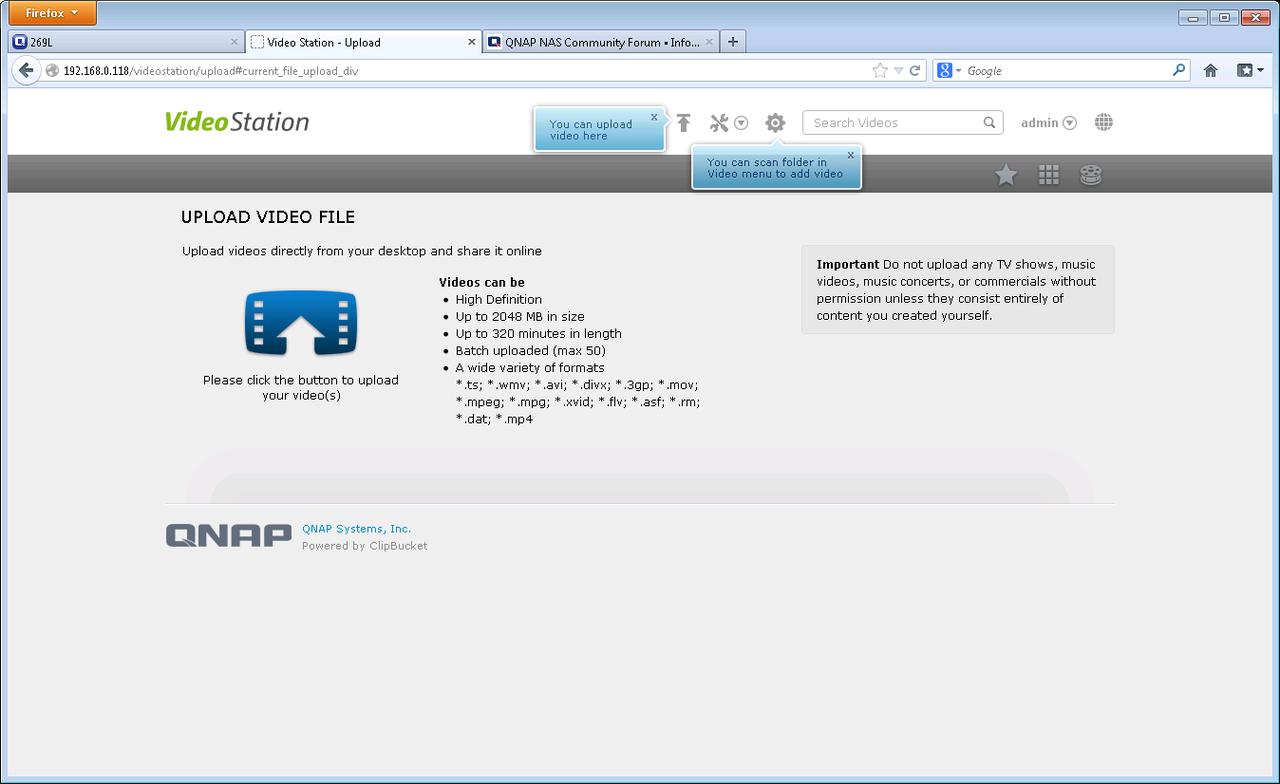This screenshot has height=784, width=1280.
Task: Go to the Firefox home page icon
Action: coord(1211,71)
